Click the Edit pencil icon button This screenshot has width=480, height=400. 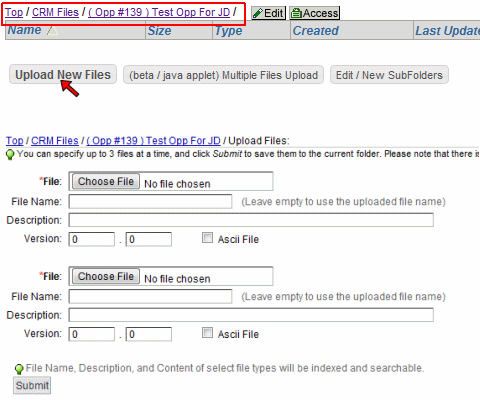pyautogui.click(x=268, y=13)
